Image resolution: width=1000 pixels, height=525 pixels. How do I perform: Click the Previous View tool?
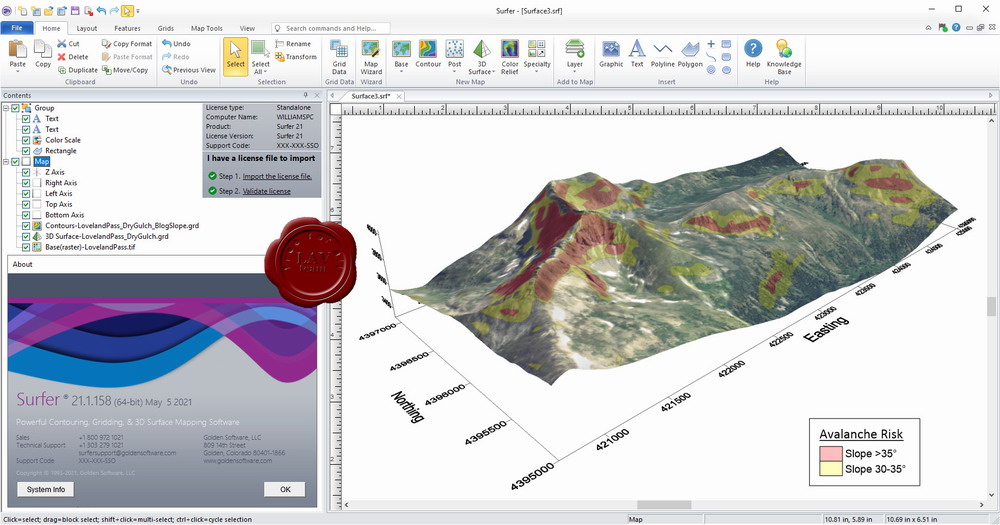[x=189, y=70]
